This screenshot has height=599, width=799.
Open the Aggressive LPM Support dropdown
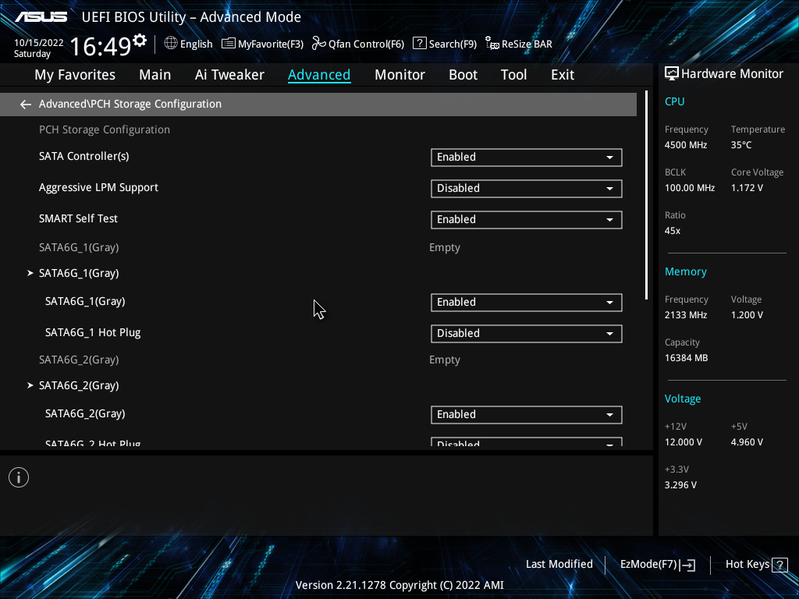[526, 188]
